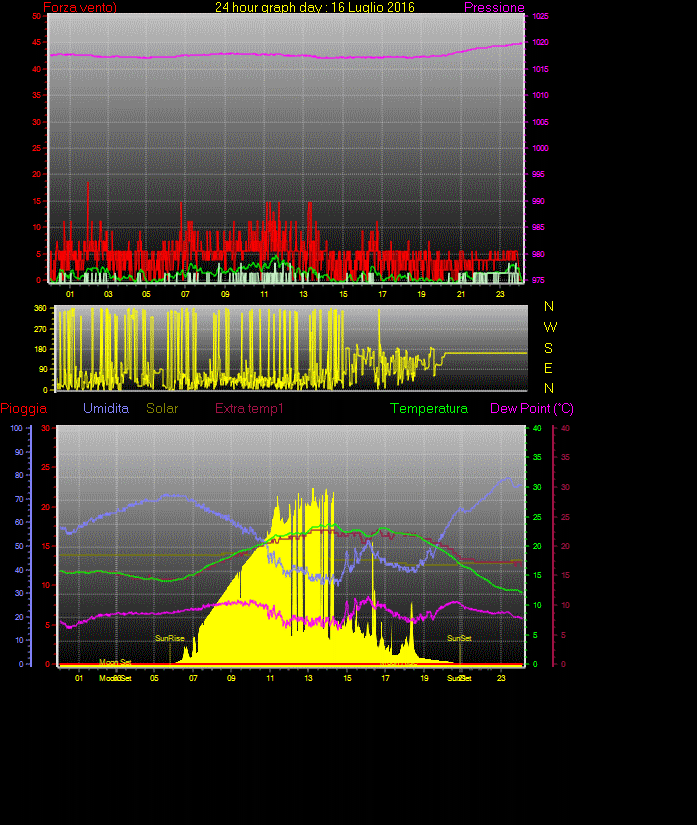The height and width of the screenshot is (825, 697).
Task: Click the 'SunRise' marker in lower graph
Action: (169, 638)
